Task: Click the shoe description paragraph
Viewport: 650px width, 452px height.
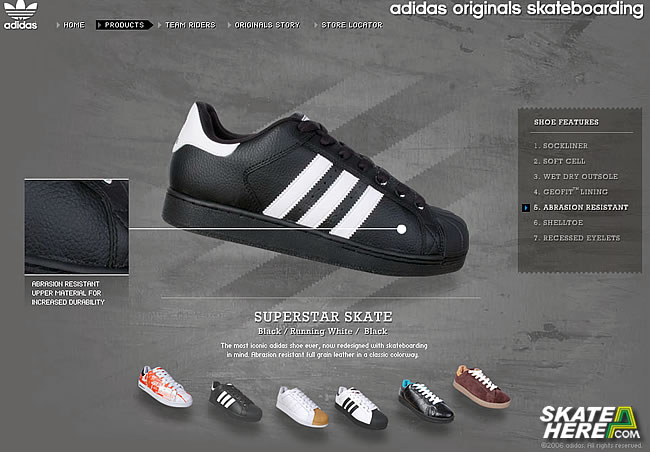Action: coord(324,350)
